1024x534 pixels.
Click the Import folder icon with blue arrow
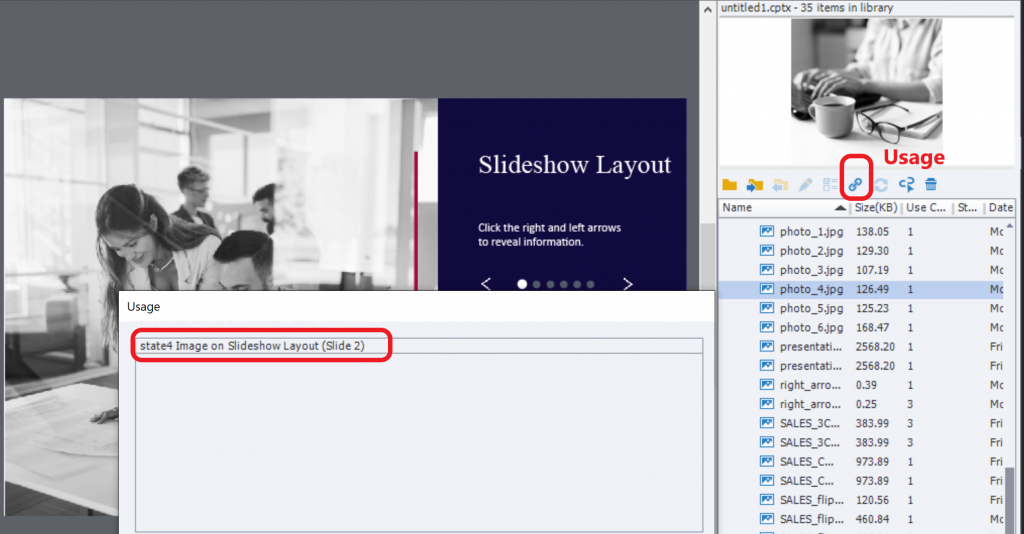(x=754, y=185)
